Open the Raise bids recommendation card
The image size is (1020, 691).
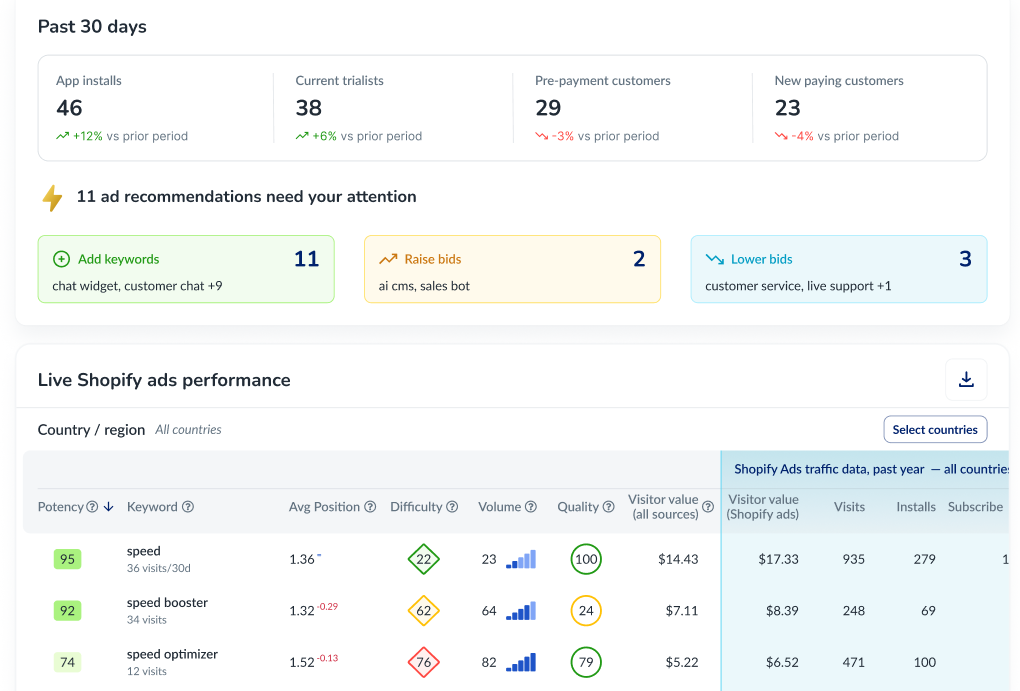click(513, 269)
